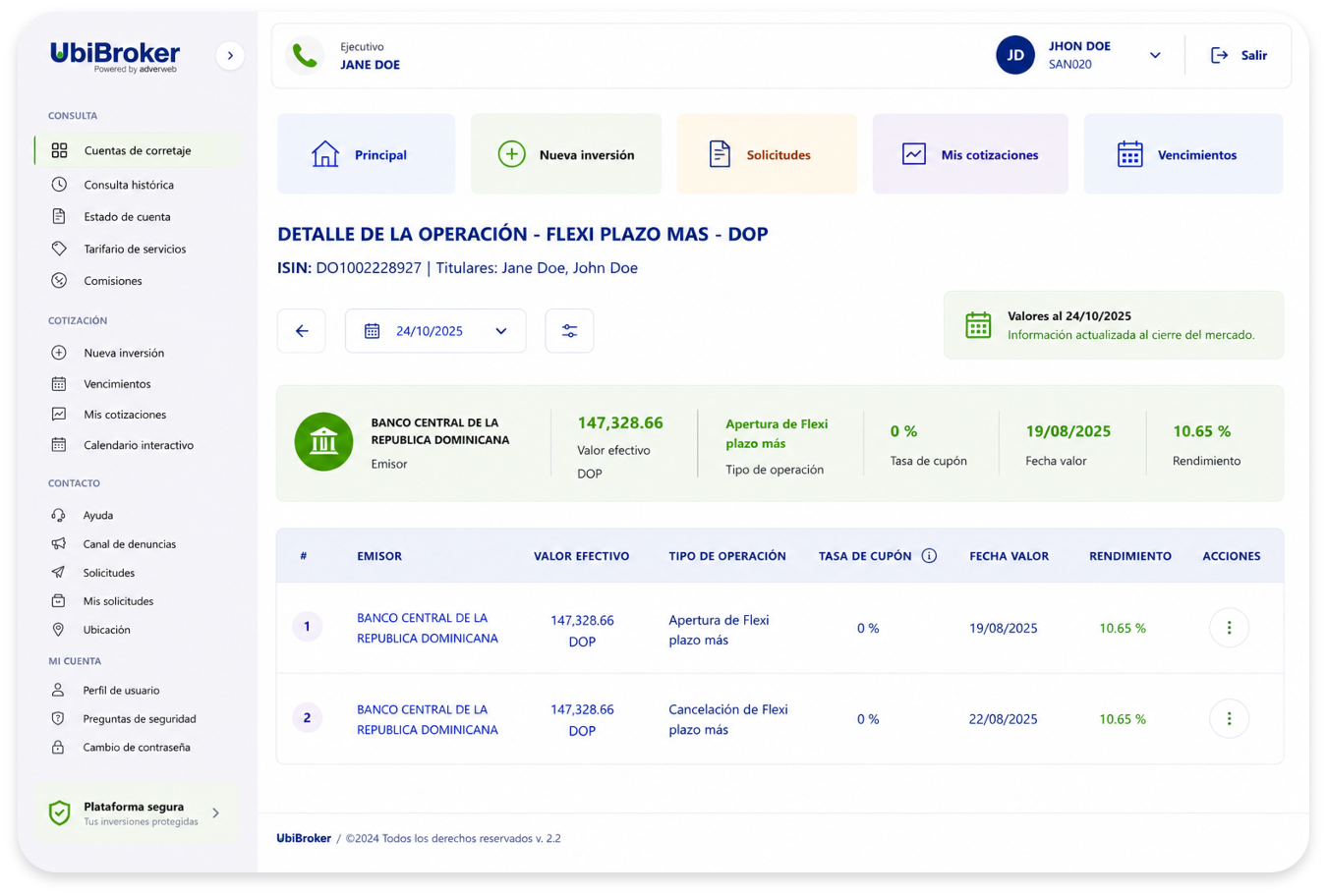Image resolution: width=1327 pixels, height=896 pixels.
Task: Open the Vencimientos tab
Action: click(1183, 154)
